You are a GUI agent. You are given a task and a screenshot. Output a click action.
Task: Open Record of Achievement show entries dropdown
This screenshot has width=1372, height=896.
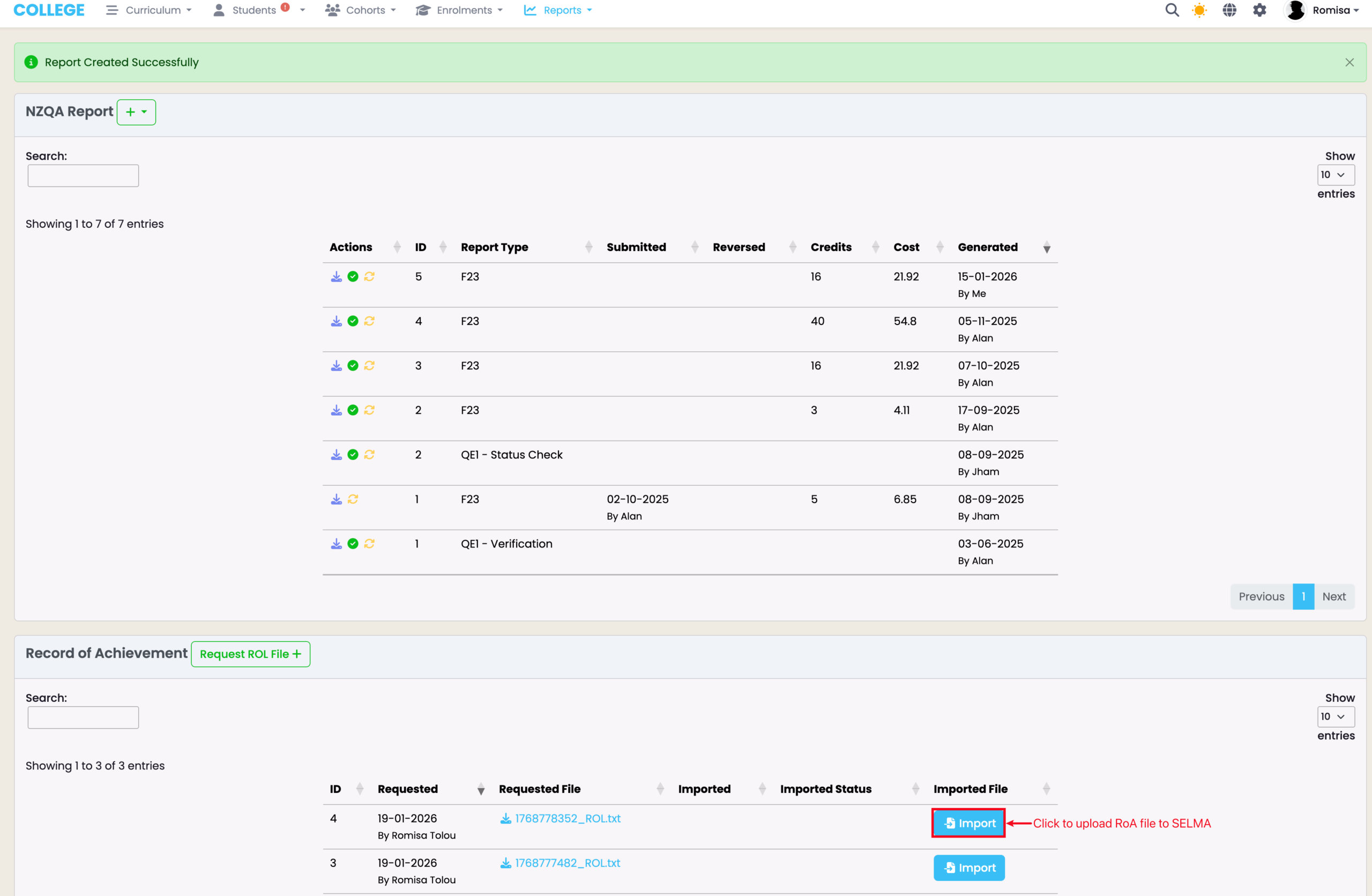[x=1335, y=716]
